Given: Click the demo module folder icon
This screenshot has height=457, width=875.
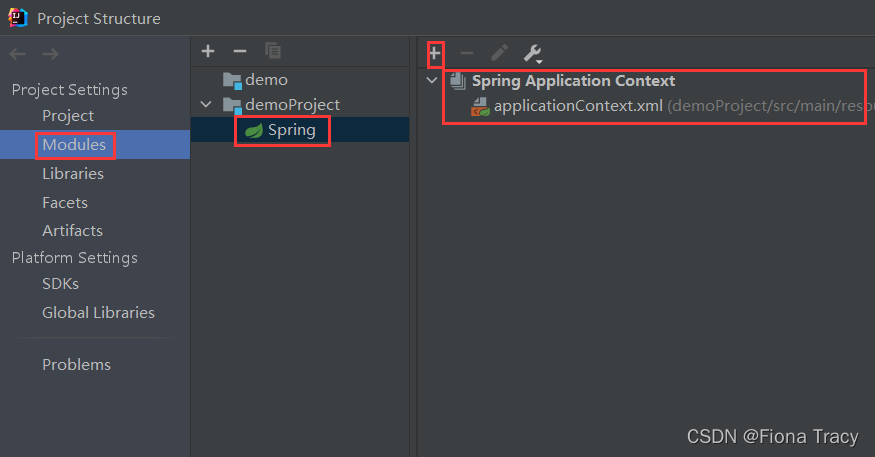Looking at the screenshot, I should [x=232, y=80].
